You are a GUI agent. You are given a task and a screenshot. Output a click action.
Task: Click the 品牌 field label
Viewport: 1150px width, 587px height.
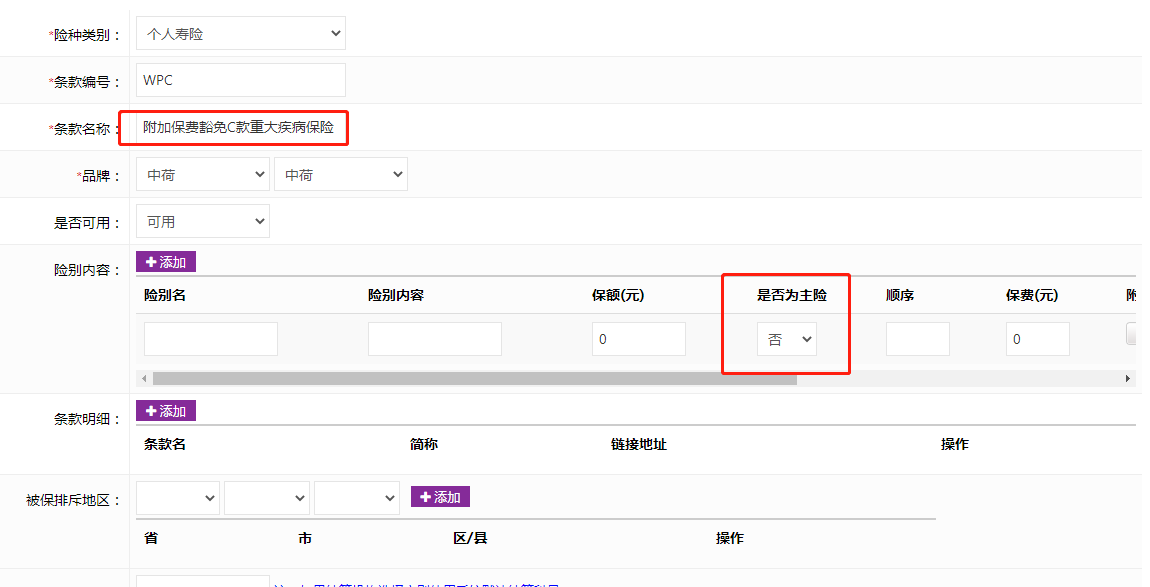pos(99,176)
